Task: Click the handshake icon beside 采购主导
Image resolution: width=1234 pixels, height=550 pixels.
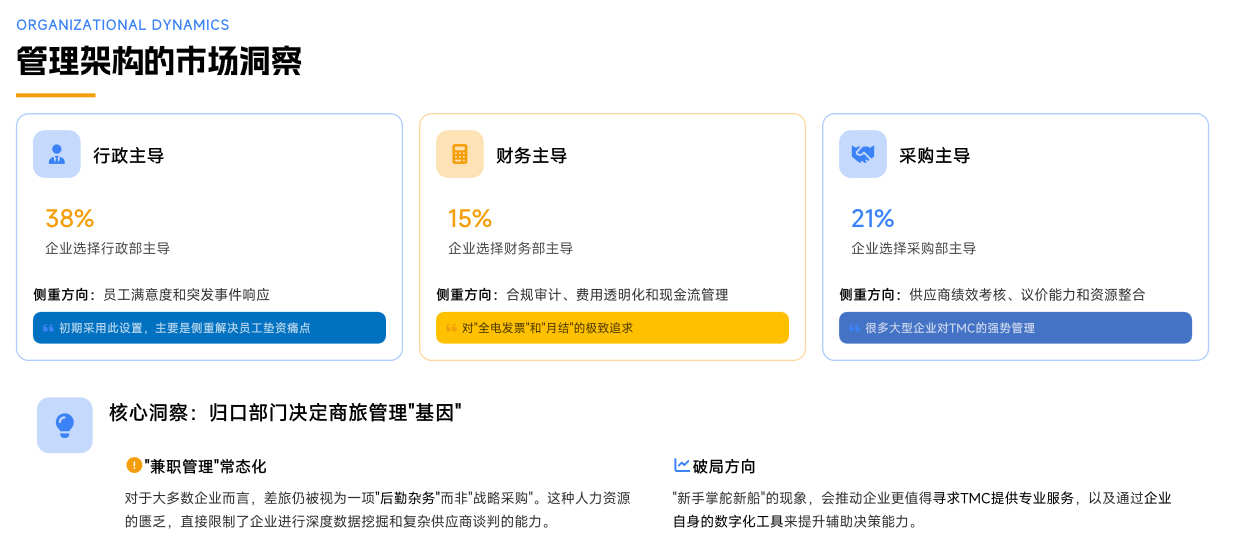Action: pyautogui.click(x=862, y=154)
